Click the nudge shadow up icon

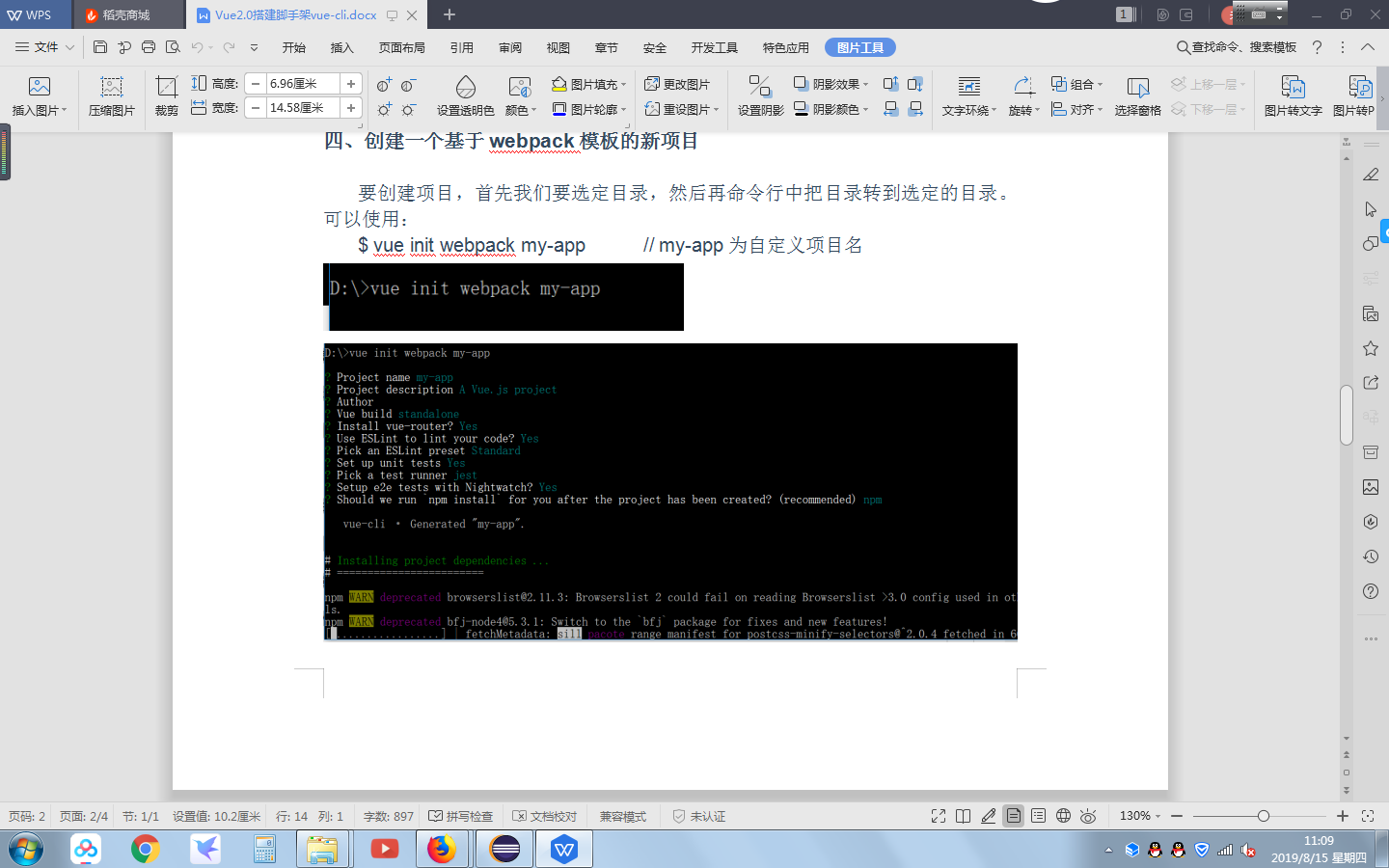click(x=890, y=84)
